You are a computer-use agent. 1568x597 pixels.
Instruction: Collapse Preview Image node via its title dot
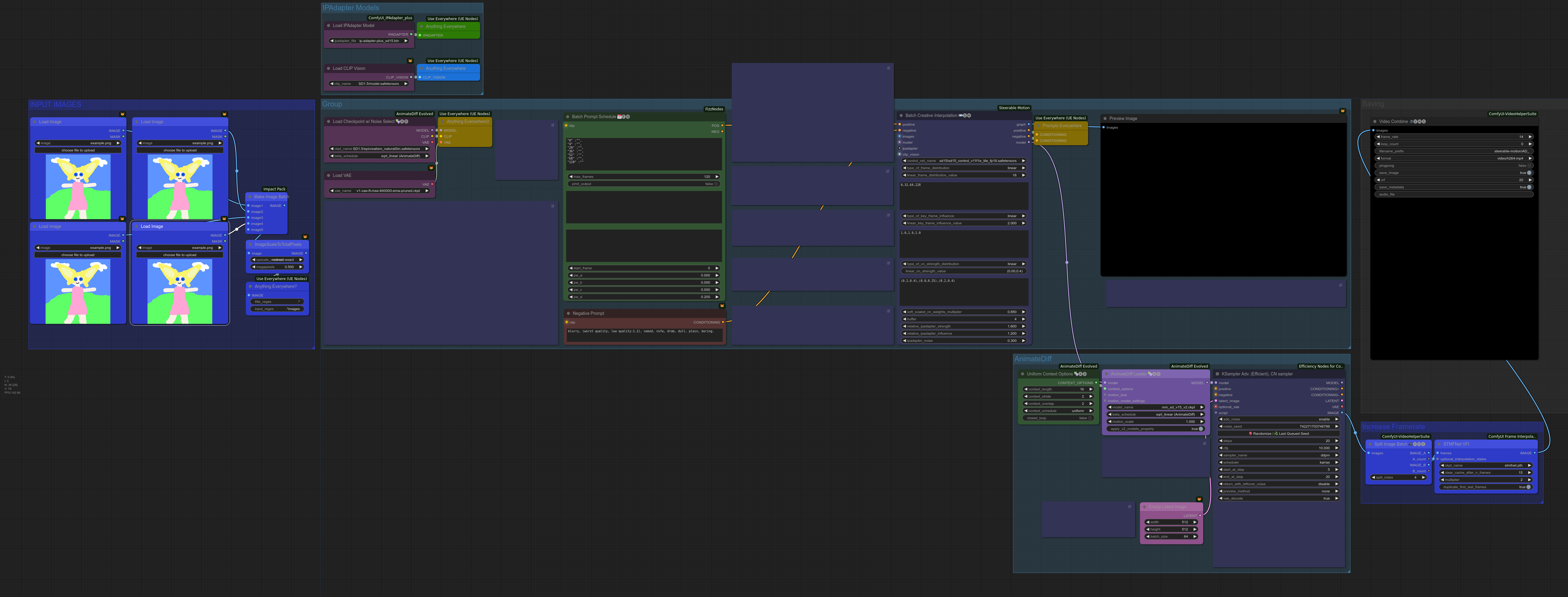click(1105, 119)
